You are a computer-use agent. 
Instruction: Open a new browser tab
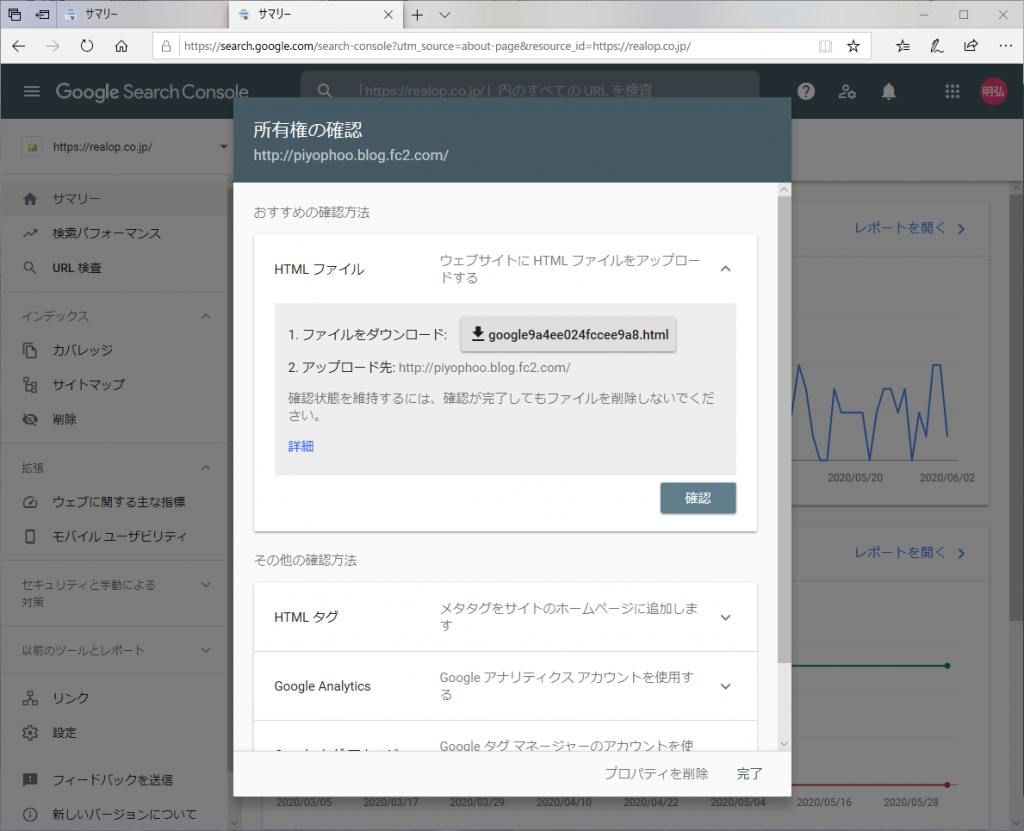(417, 14)
